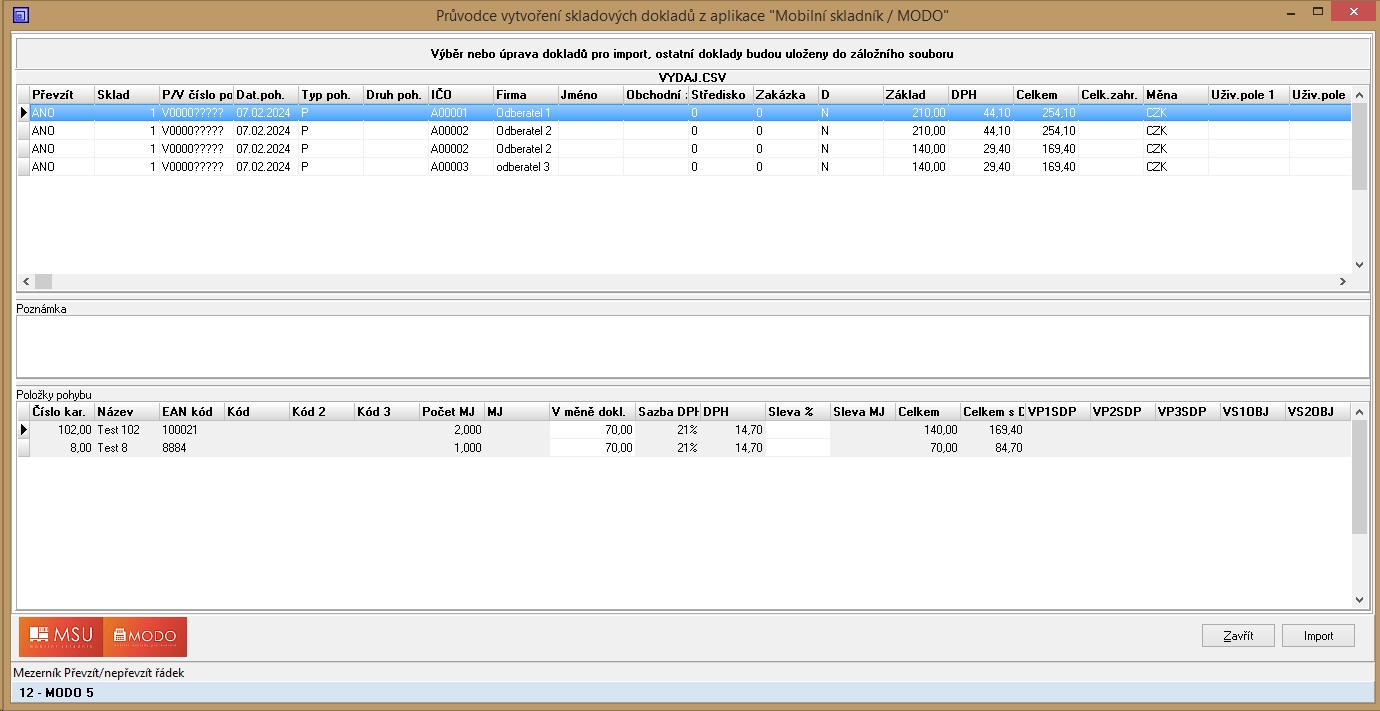Click the MSU logo icon
Screen dimensions: 1380x711
61,636
